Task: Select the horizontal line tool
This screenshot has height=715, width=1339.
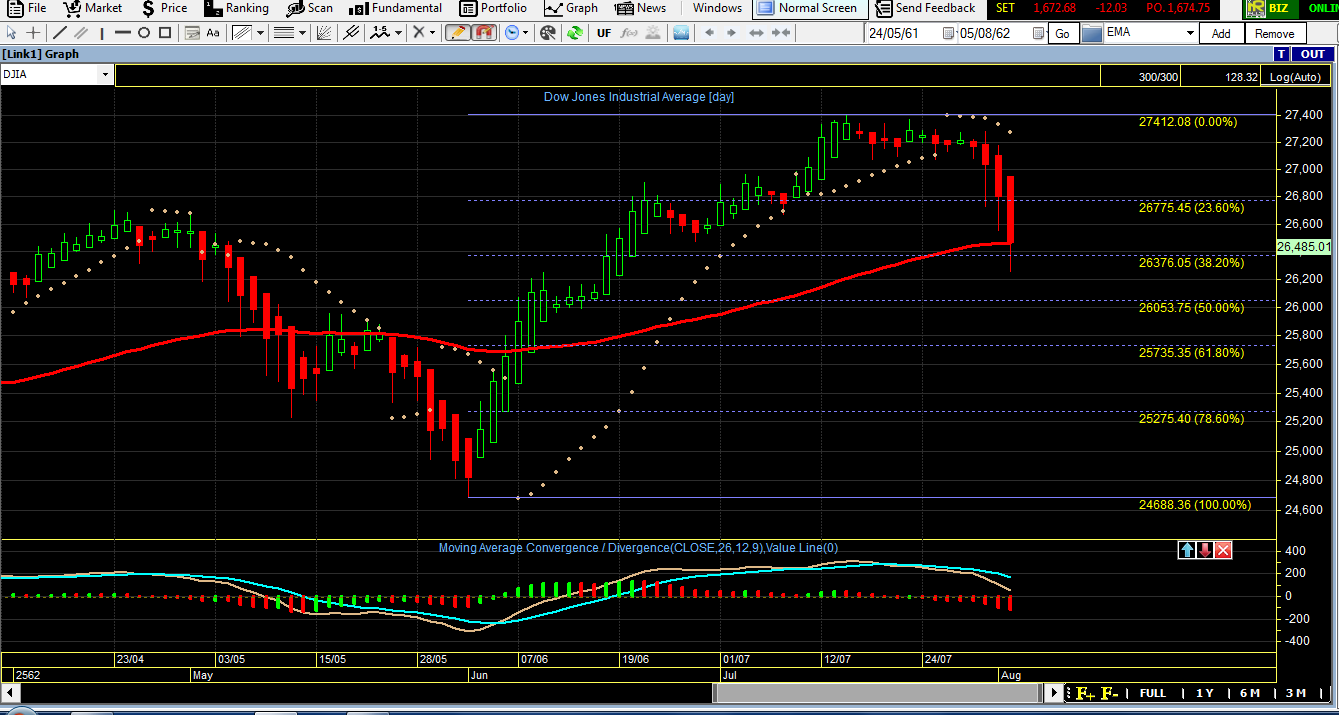Action: pyautogui.click(x=122, y=33)
